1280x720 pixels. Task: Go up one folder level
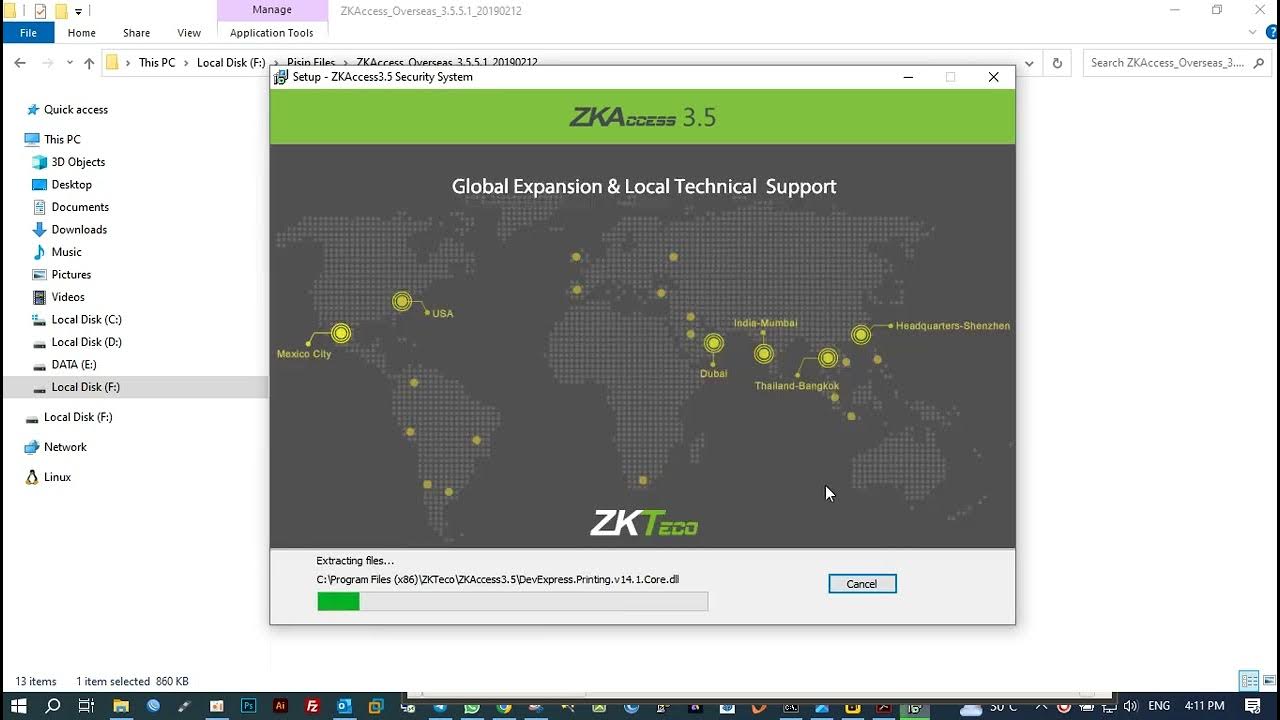[x=89, y=63]
